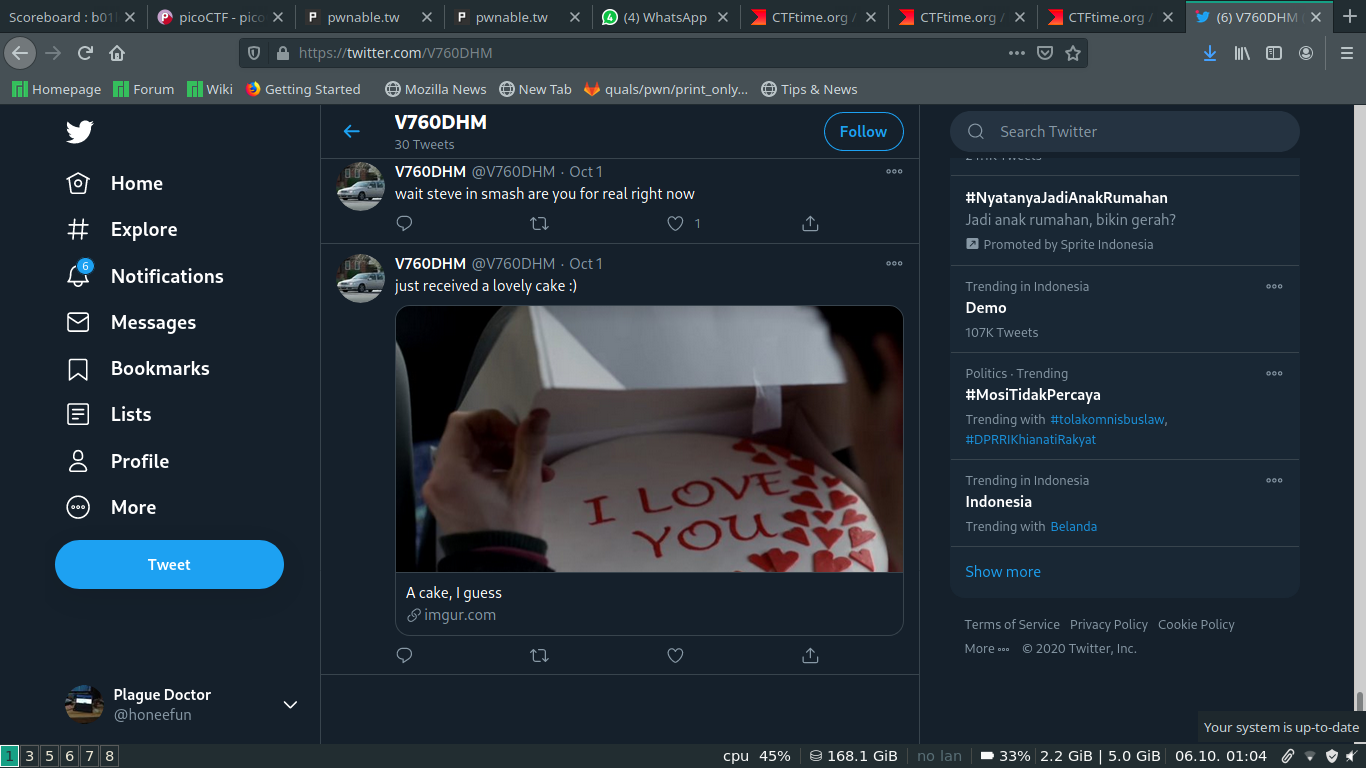
Task: Expand Plague Doctor account switcher chevron
Action: pos(290,705)
